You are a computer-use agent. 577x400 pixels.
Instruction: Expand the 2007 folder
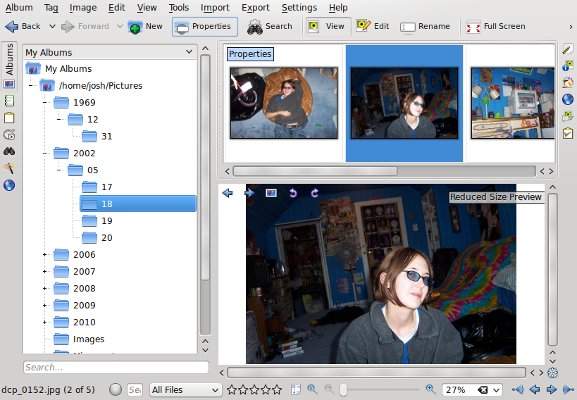pos(45,272)
